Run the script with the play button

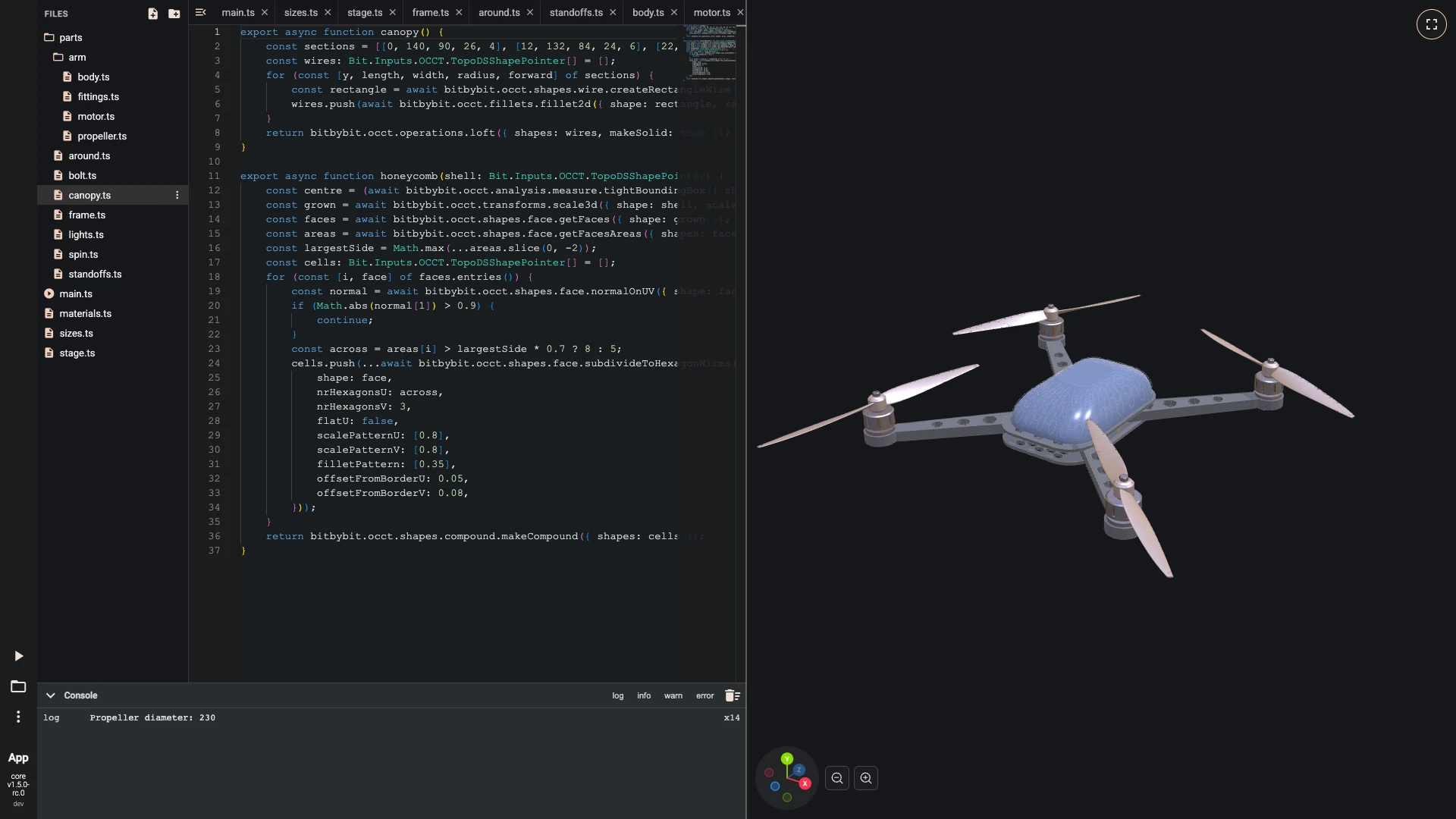19,656
